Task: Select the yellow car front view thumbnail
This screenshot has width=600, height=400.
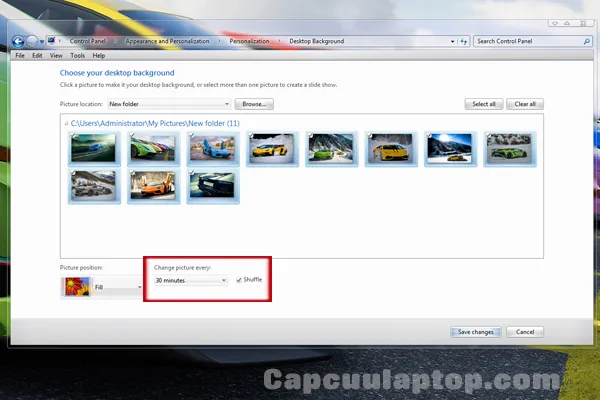Action: pos(391,149)
